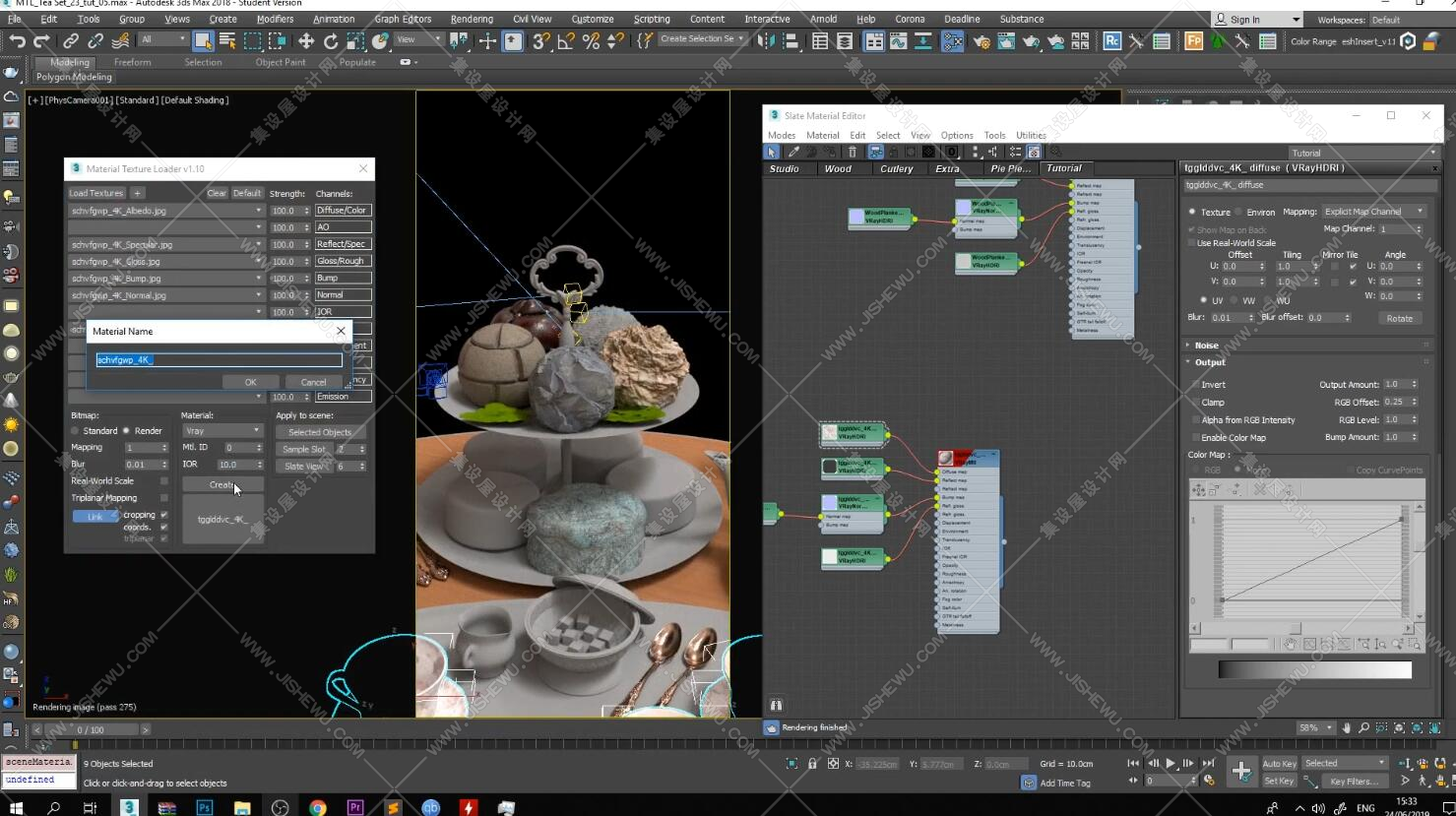Open the Slate zoom percentage dropdown
Image resolution: width=1456 pixels, height=816 pixels.
pyautogui.click(x=1315, y=727)
